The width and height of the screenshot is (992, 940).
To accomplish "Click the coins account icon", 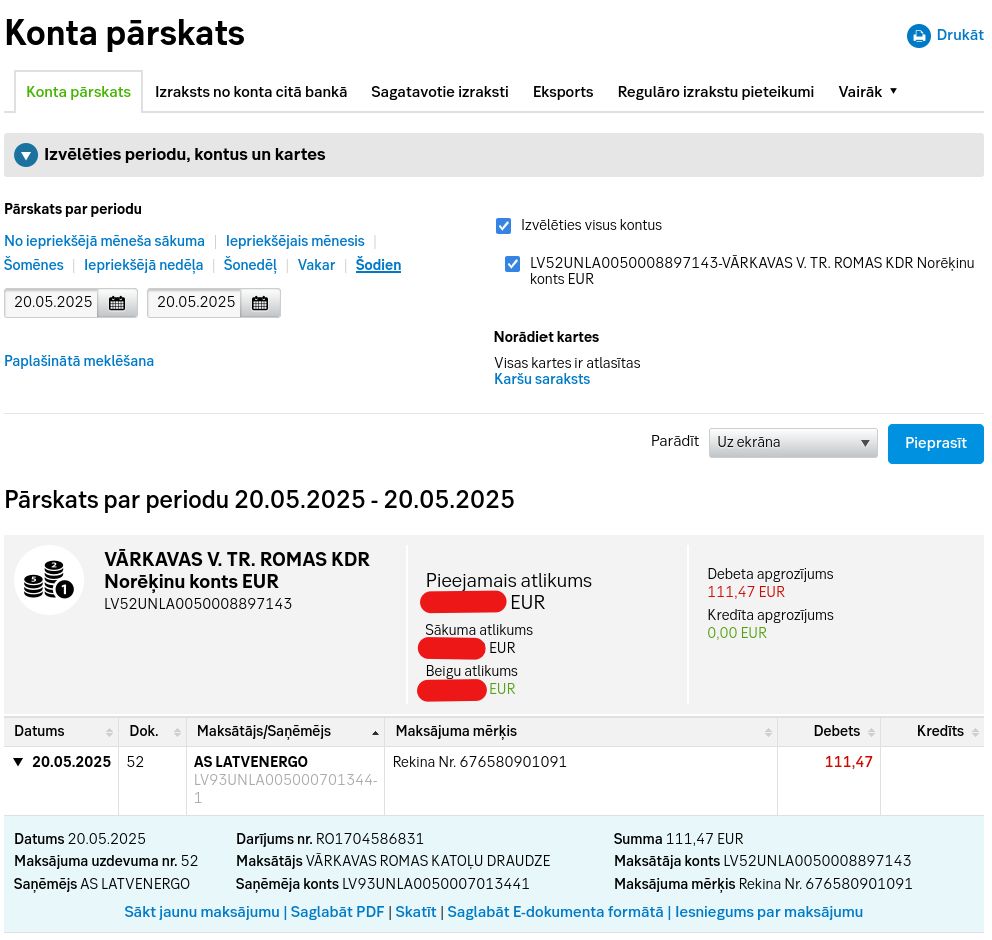I will 49,580.
